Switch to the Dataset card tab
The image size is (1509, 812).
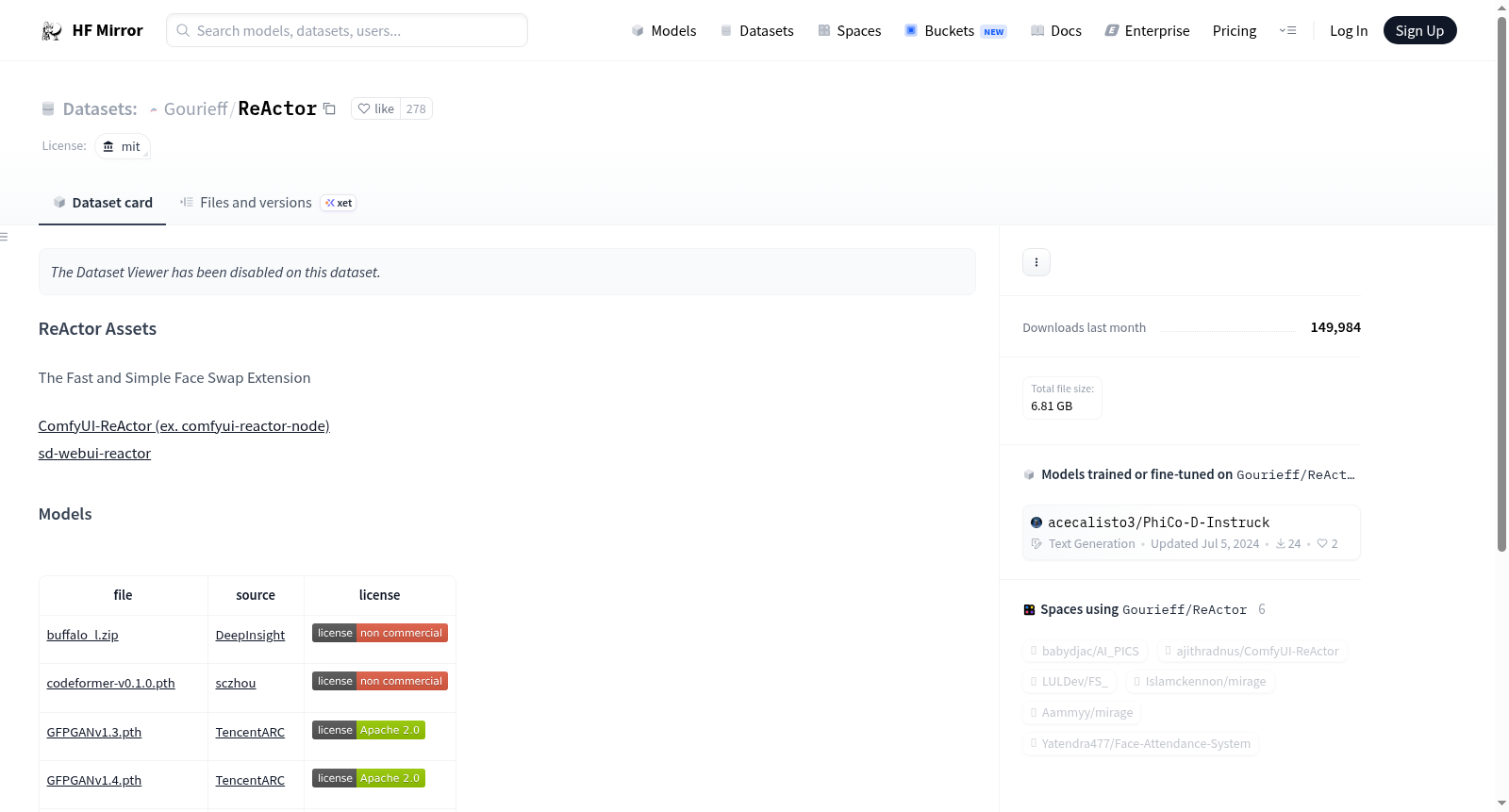point(103,203)
